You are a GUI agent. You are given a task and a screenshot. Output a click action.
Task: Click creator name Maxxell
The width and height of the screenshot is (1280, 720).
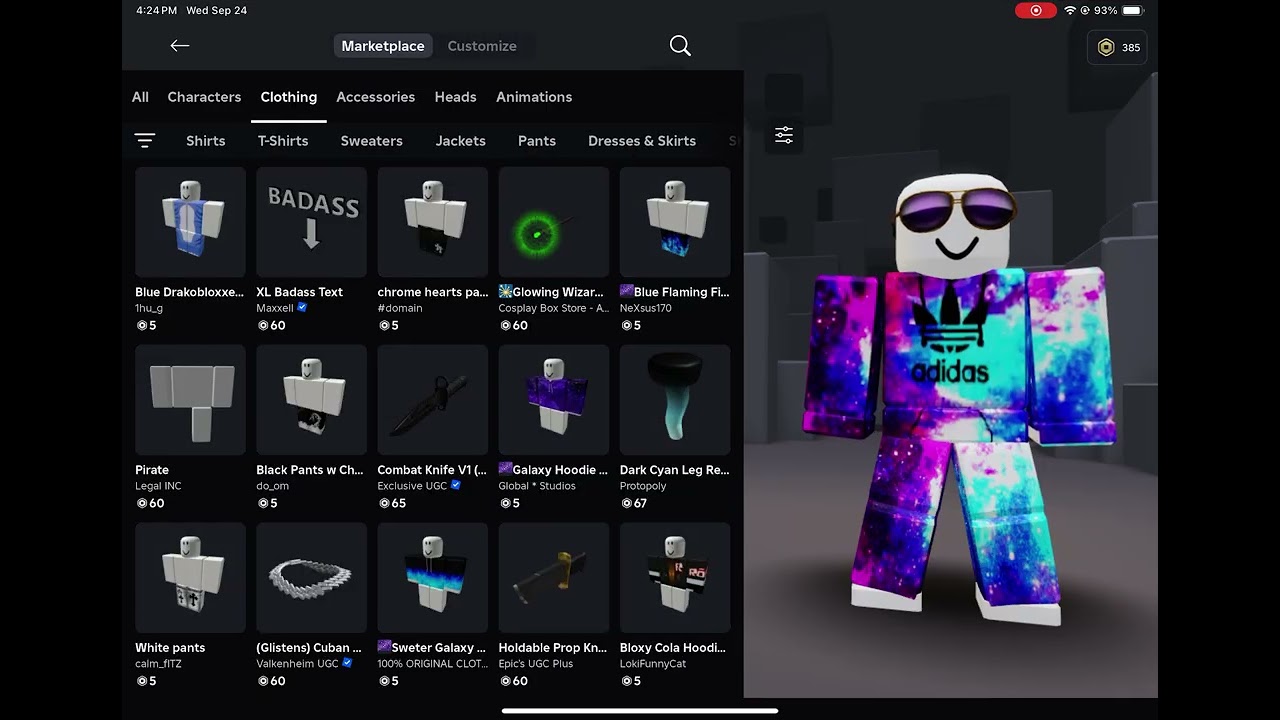275,308
